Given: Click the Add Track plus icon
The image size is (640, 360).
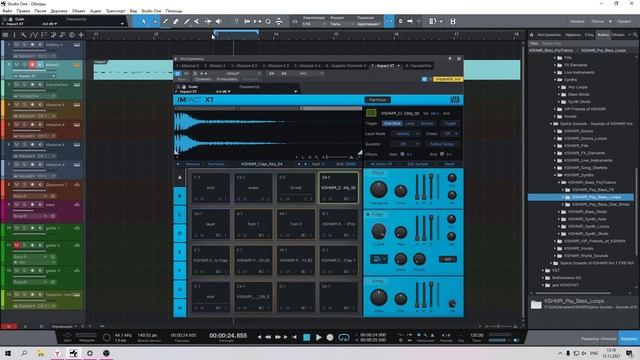Looking at the screenshot, I should [x=81, y=35].
